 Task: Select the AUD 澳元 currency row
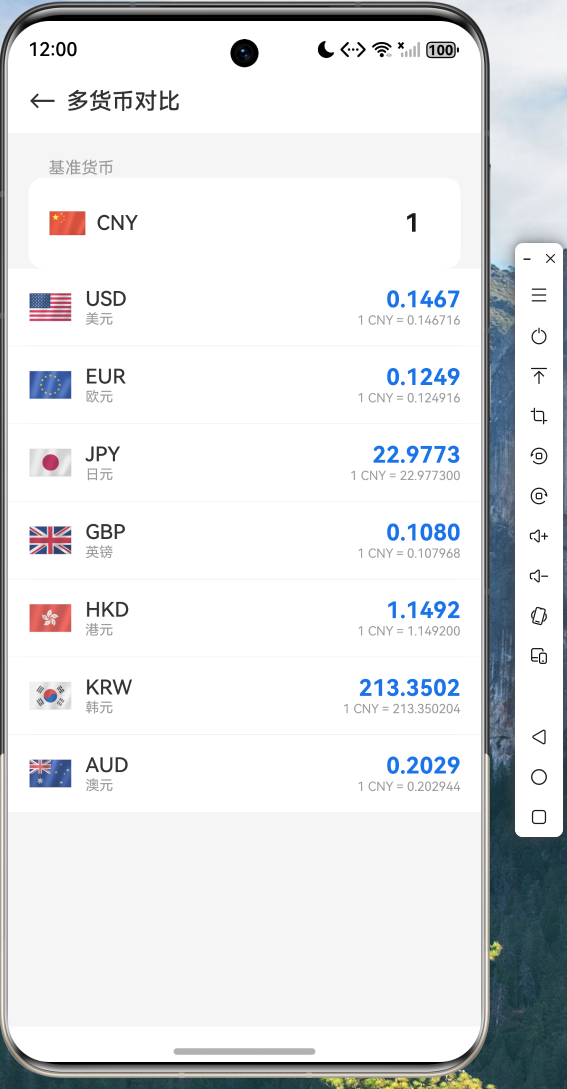[245, 774]
